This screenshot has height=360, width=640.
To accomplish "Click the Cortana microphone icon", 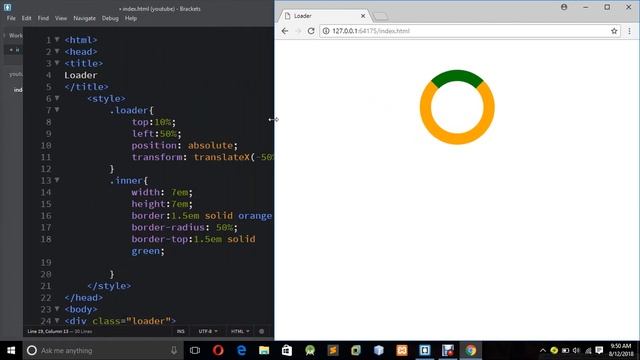I will point(174,350).
